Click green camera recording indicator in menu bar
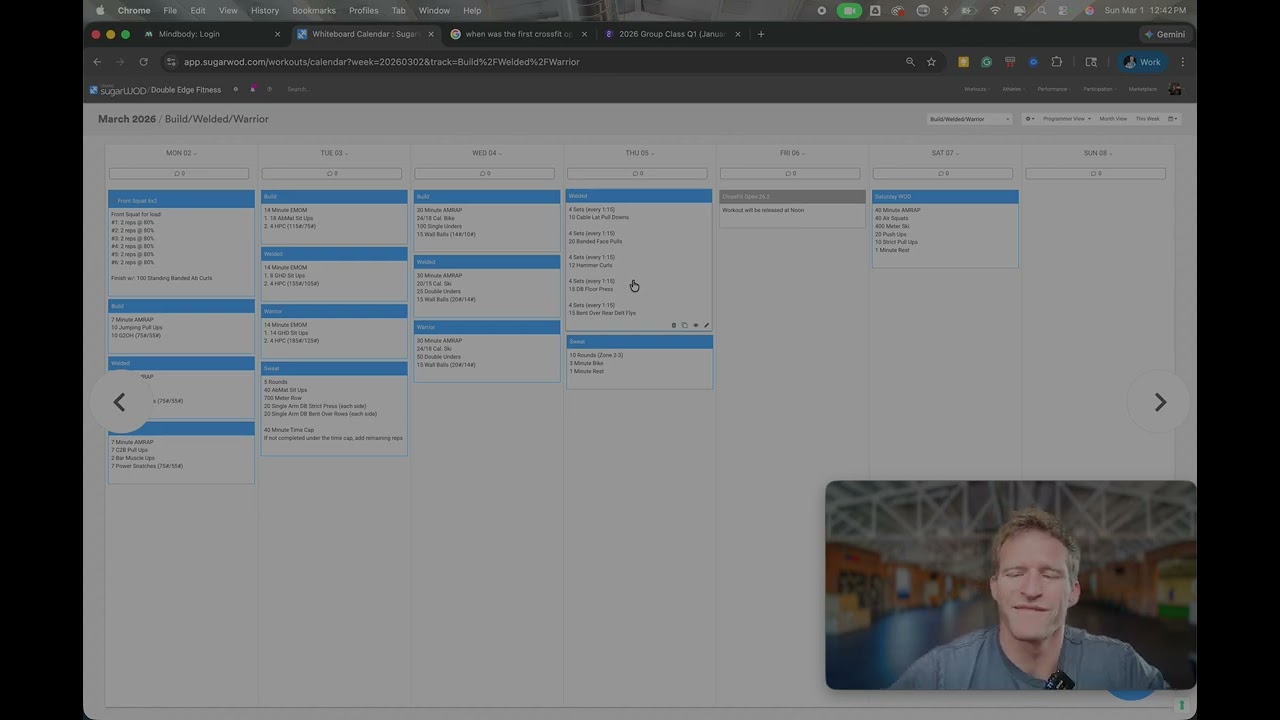This screenshot has height=720, width=1280. (x=849, y=10)
